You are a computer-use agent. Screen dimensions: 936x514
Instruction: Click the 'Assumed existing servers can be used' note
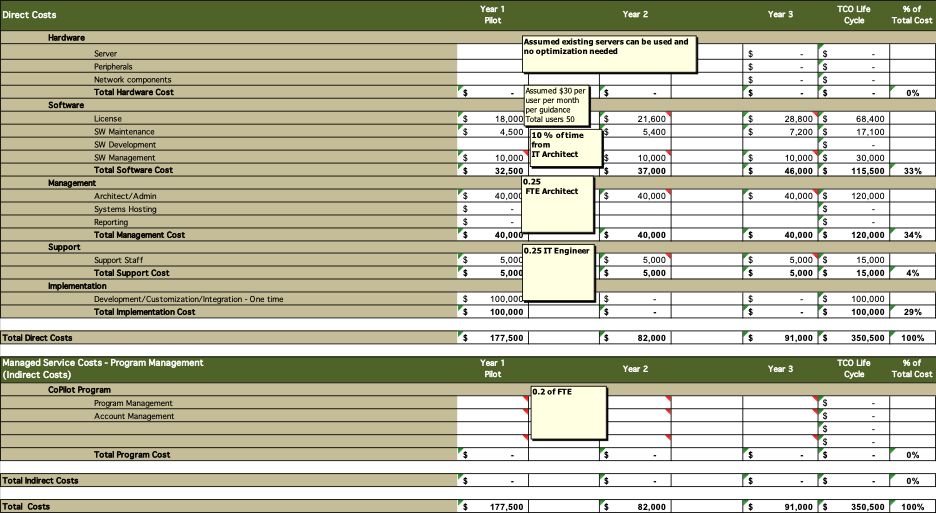pyautogui.click(x=609, y=55)
